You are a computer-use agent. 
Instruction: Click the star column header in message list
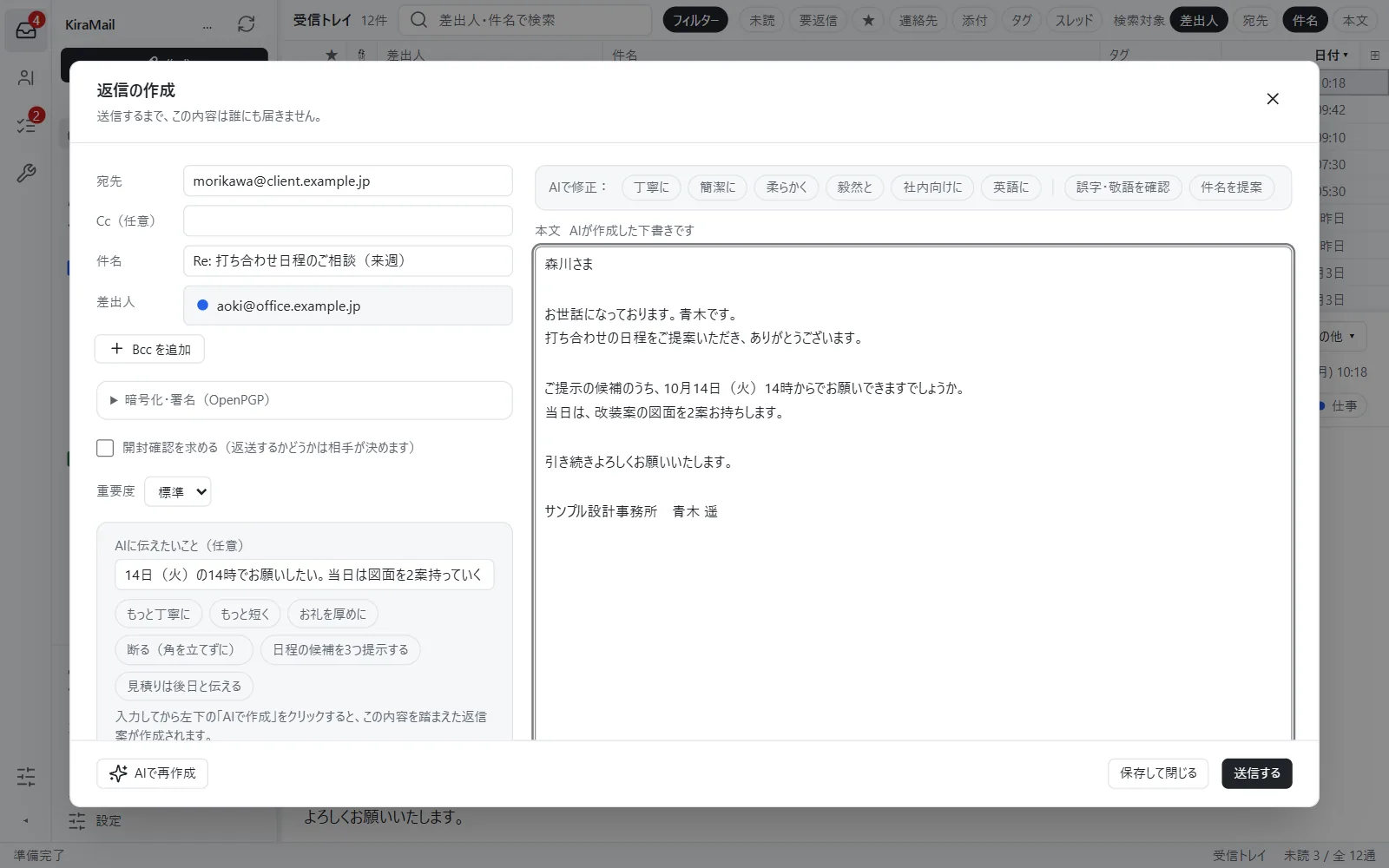332,55
